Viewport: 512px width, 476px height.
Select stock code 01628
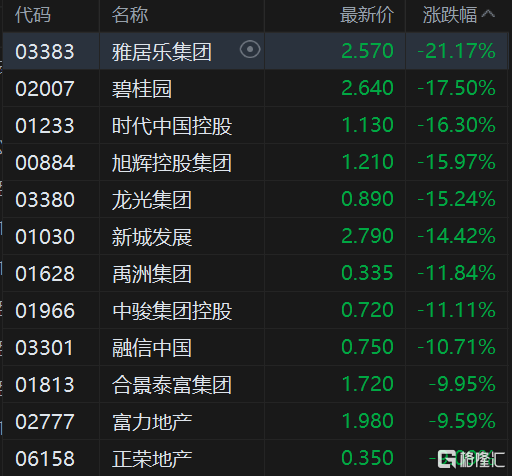point(45,274)
